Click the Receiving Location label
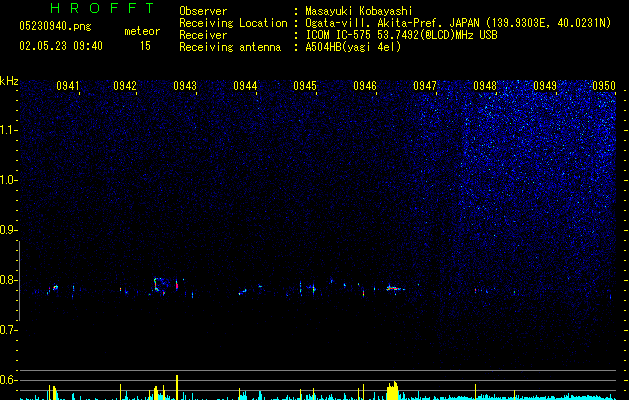Image resolution: width=629 pixels, height=400 pixels. point(233,23)
